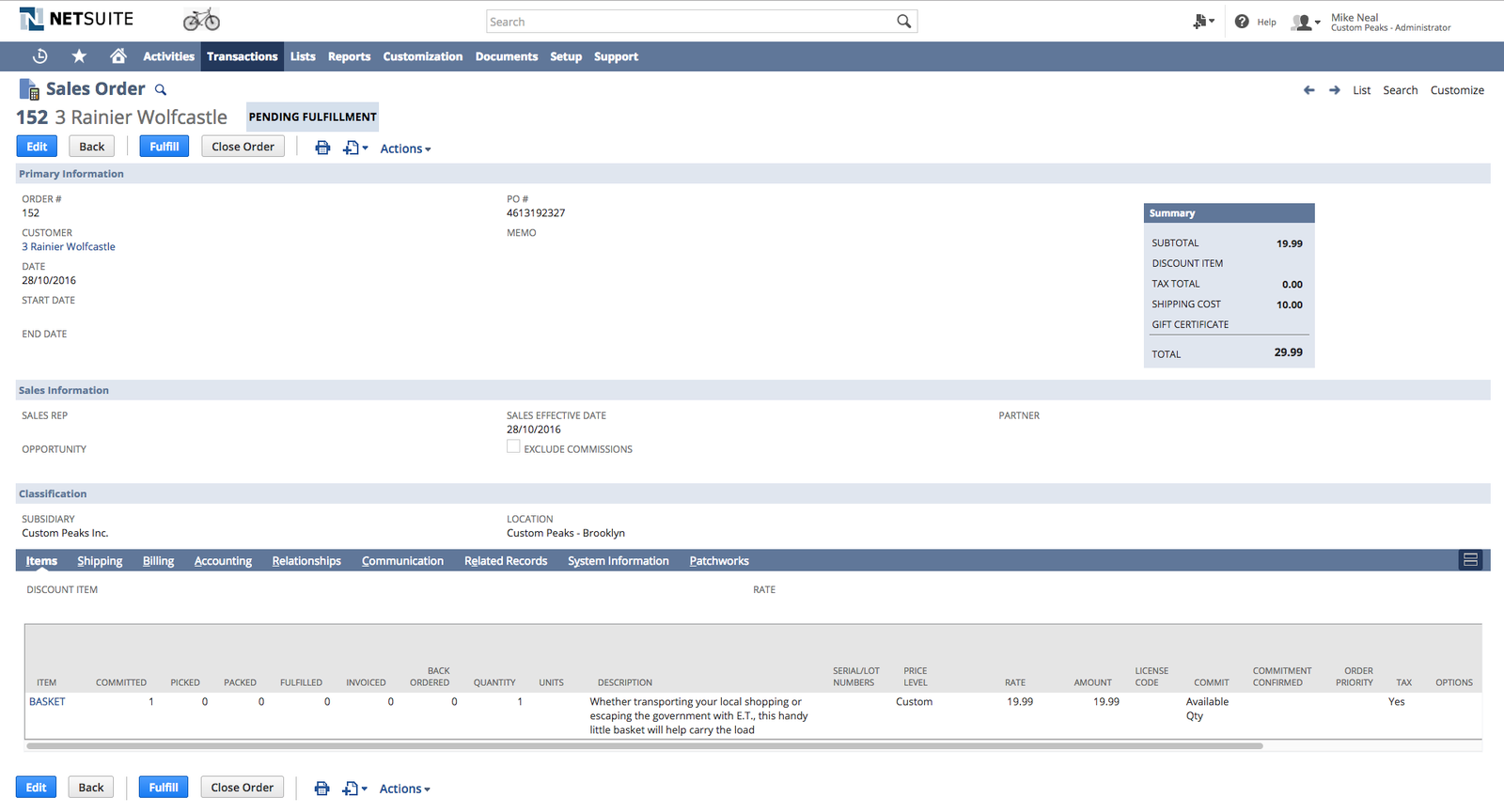
Task: Go to next record with right arrow
Action: point(1334,90)
